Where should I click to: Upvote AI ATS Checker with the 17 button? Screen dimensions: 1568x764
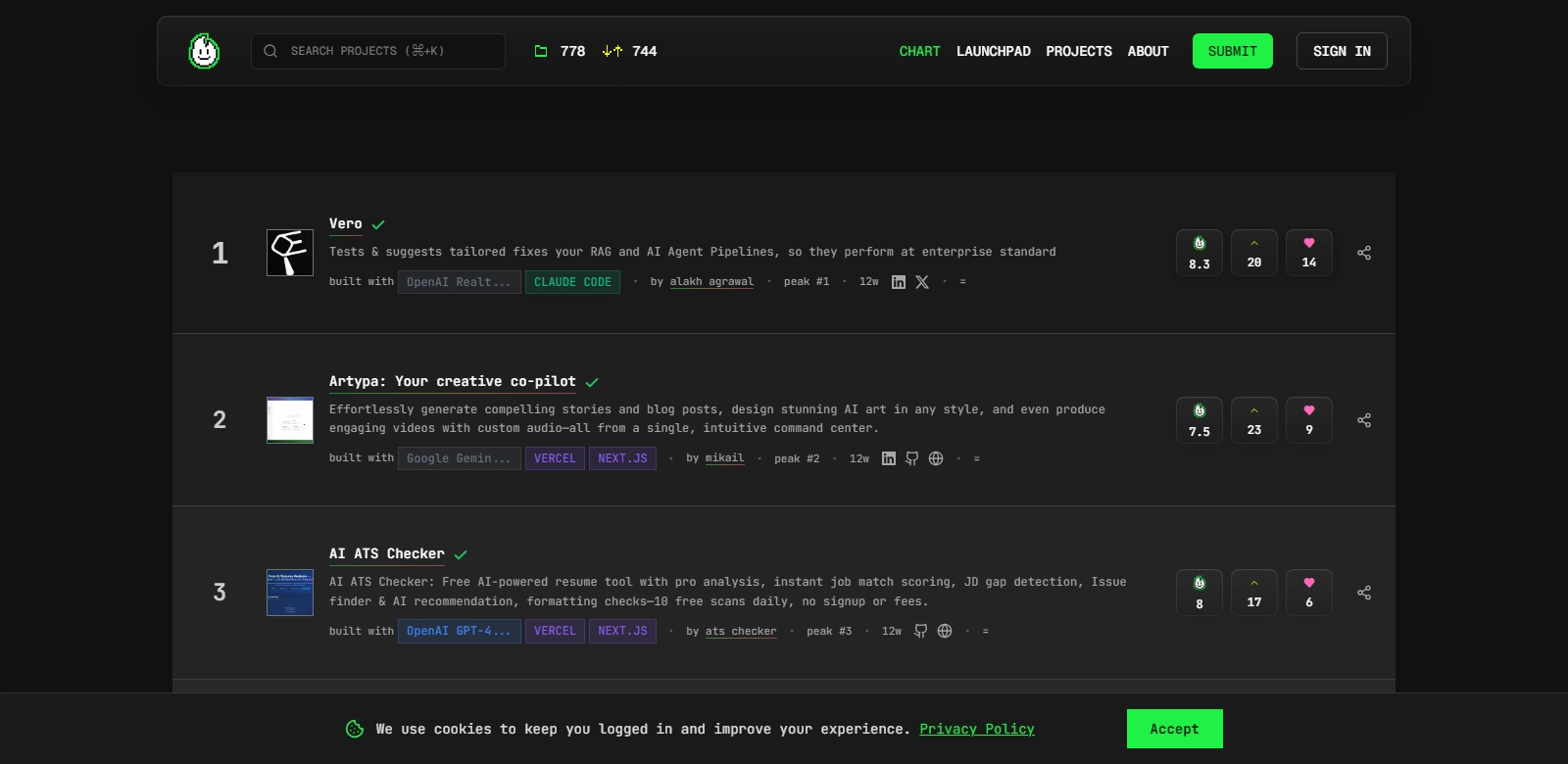(x=1254, y=593)
